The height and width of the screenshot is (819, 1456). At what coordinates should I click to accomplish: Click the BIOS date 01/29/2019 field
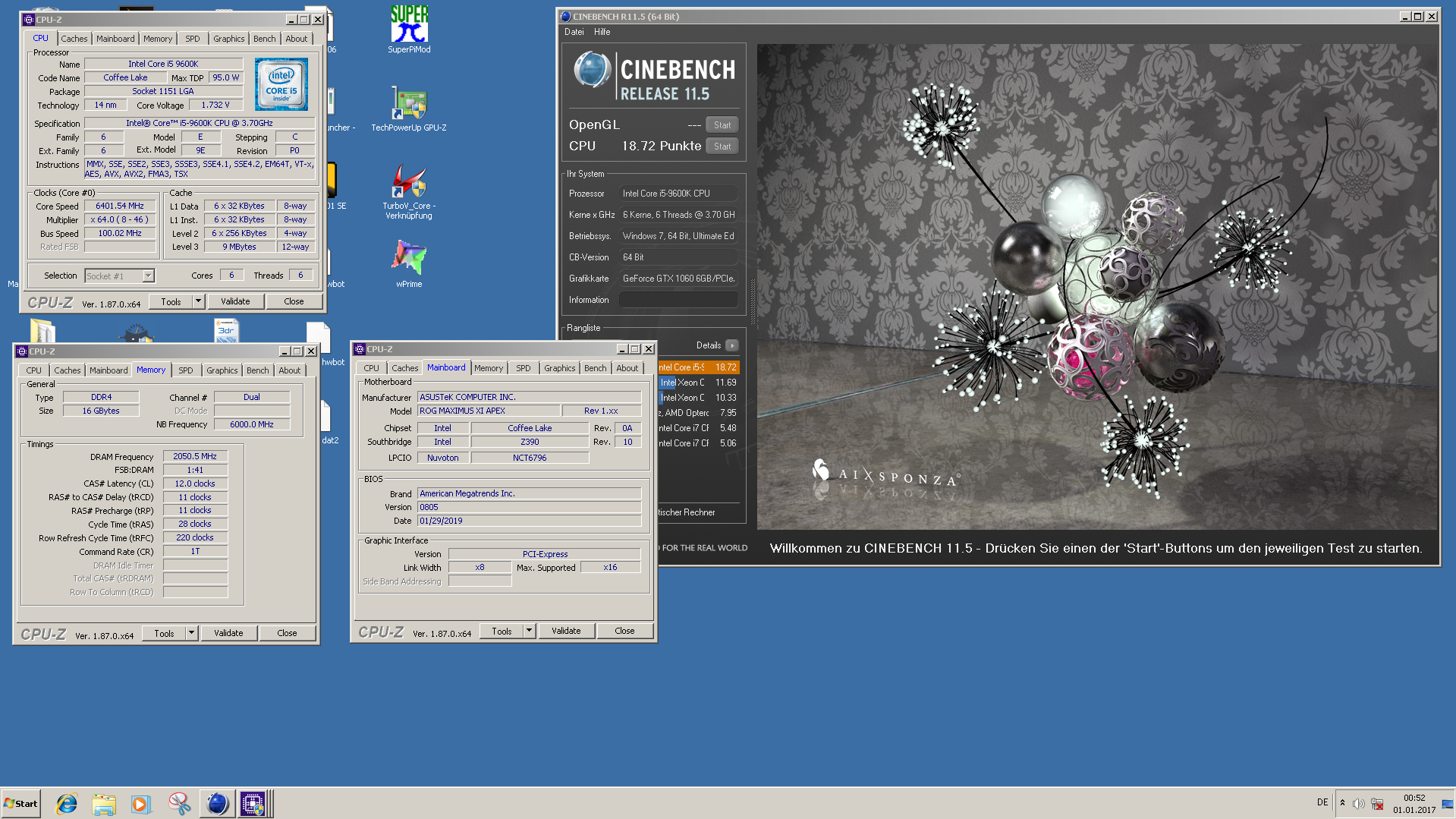click(529, 521)
